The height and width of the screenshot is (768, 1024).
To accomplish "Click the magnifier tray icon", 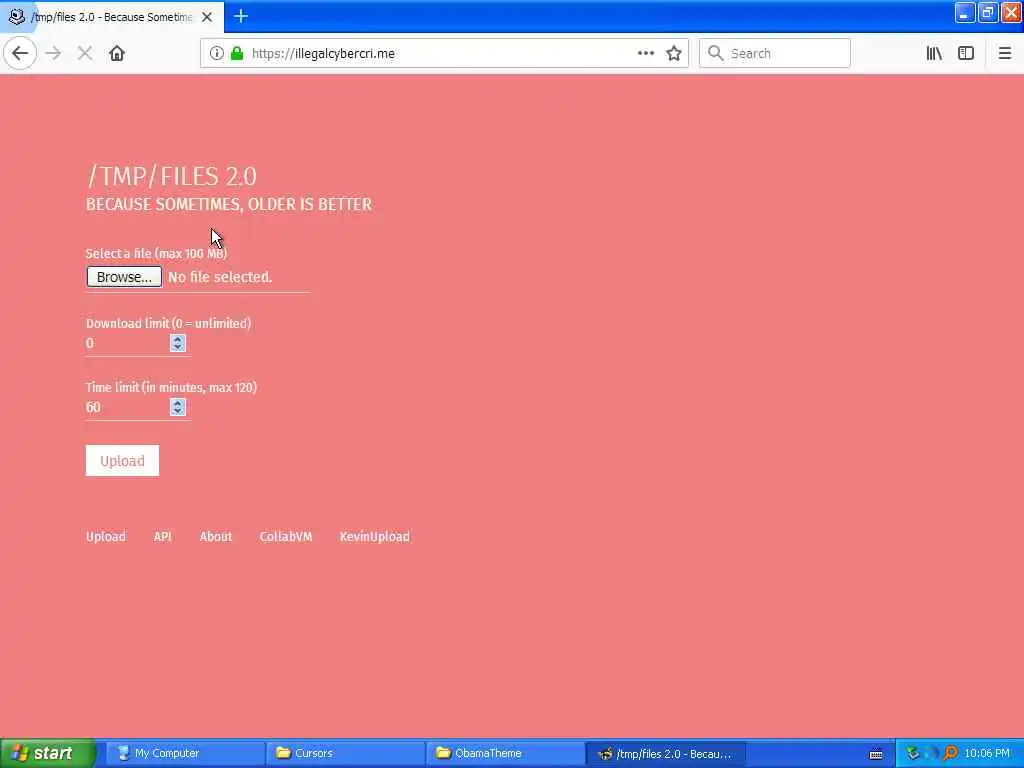I will coord(951,754).
